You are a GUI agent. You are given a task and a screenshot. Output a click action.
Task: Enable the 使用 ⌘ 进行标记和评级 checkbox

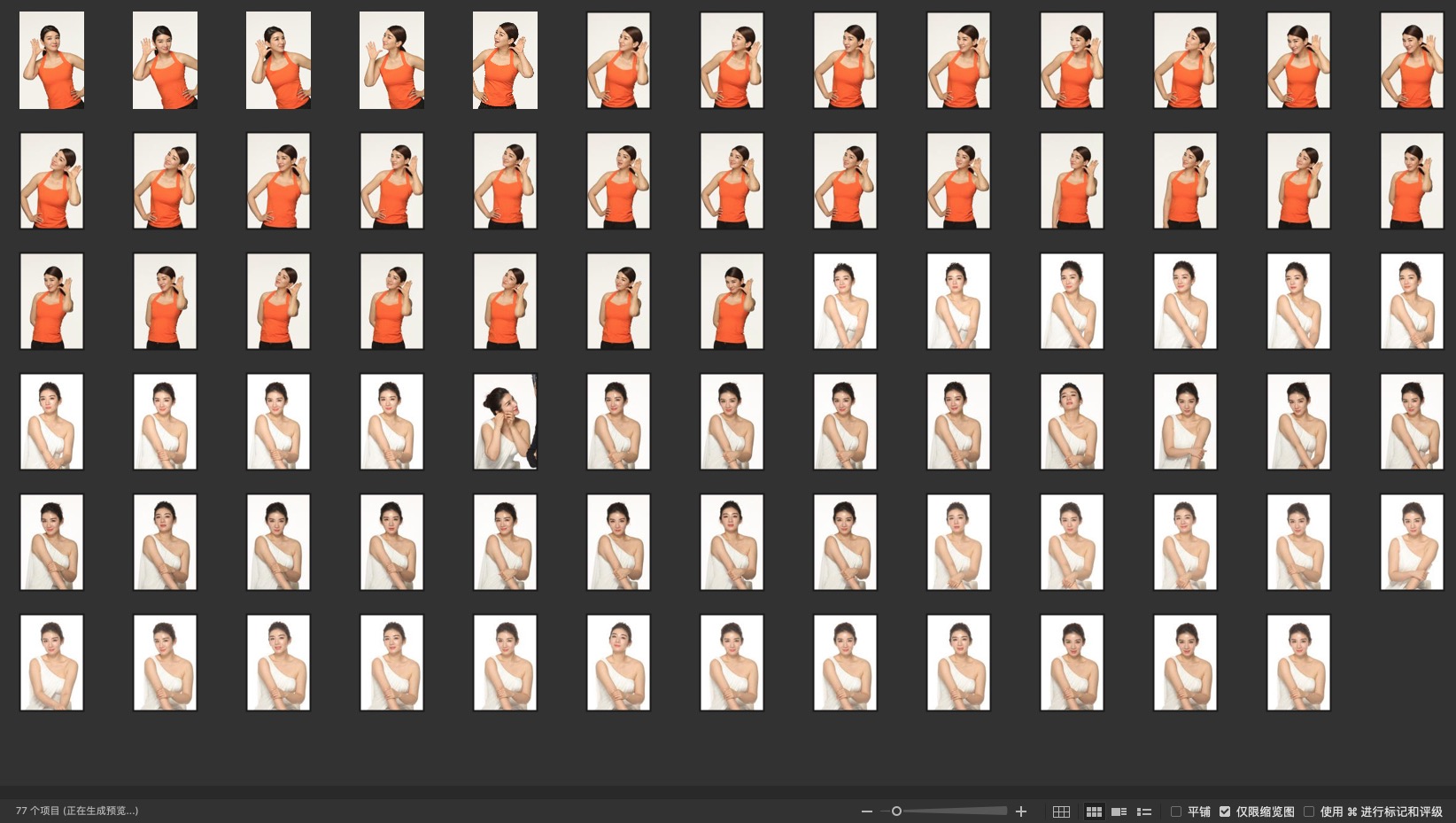(x=1309, y=811)
